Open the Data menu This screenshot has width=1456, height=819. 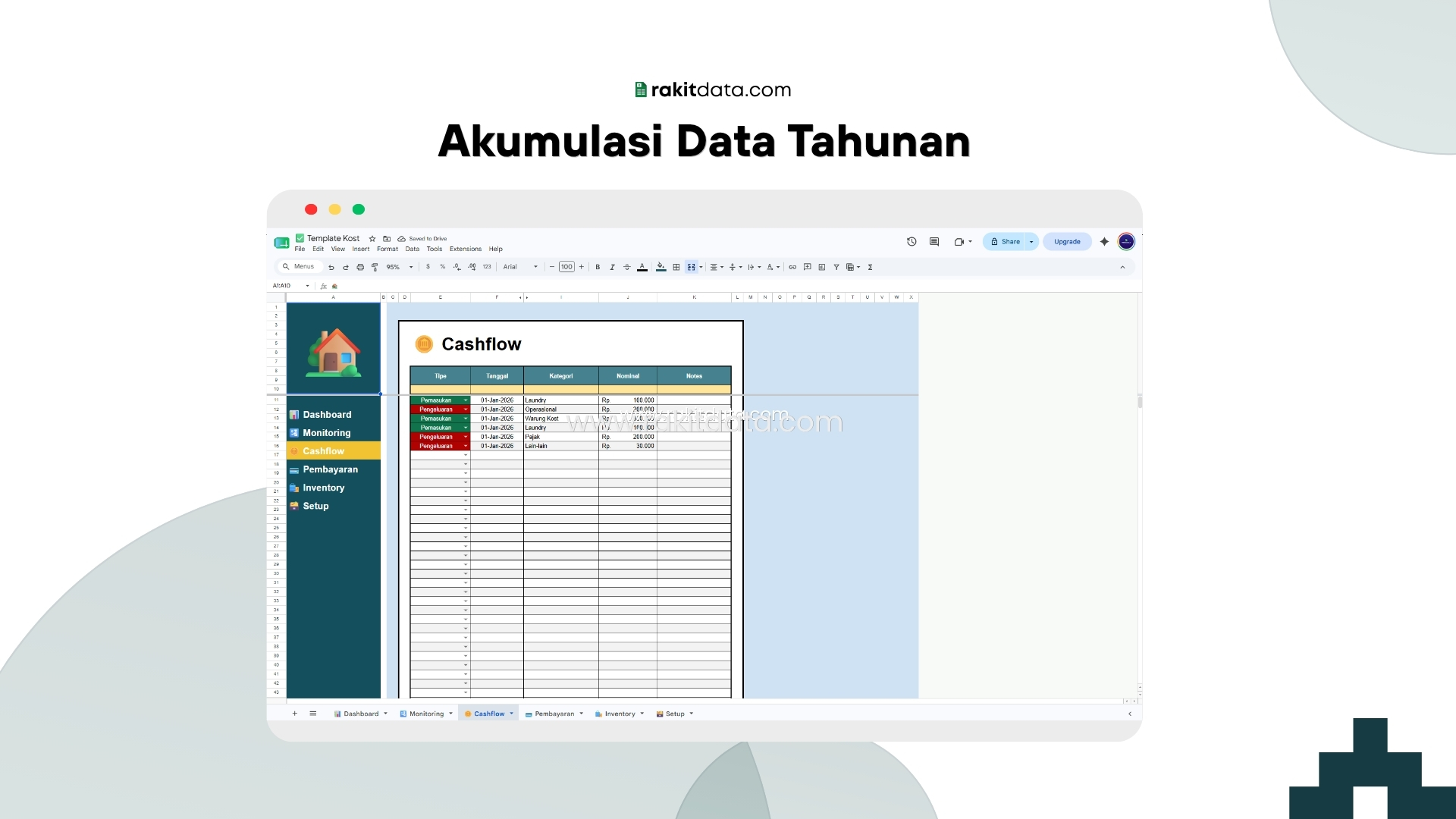tap(413, 249)
